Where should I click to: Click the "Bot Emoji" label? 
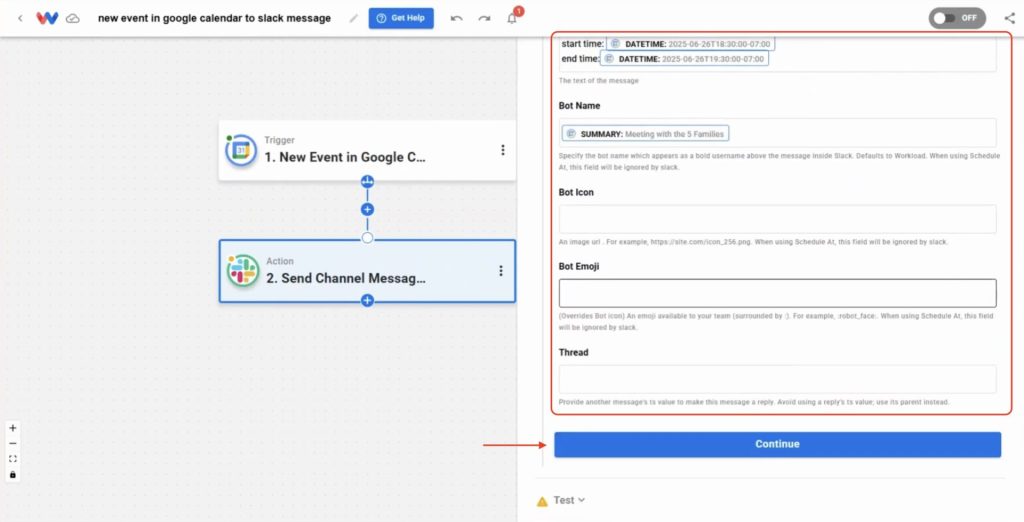(579, 267)
